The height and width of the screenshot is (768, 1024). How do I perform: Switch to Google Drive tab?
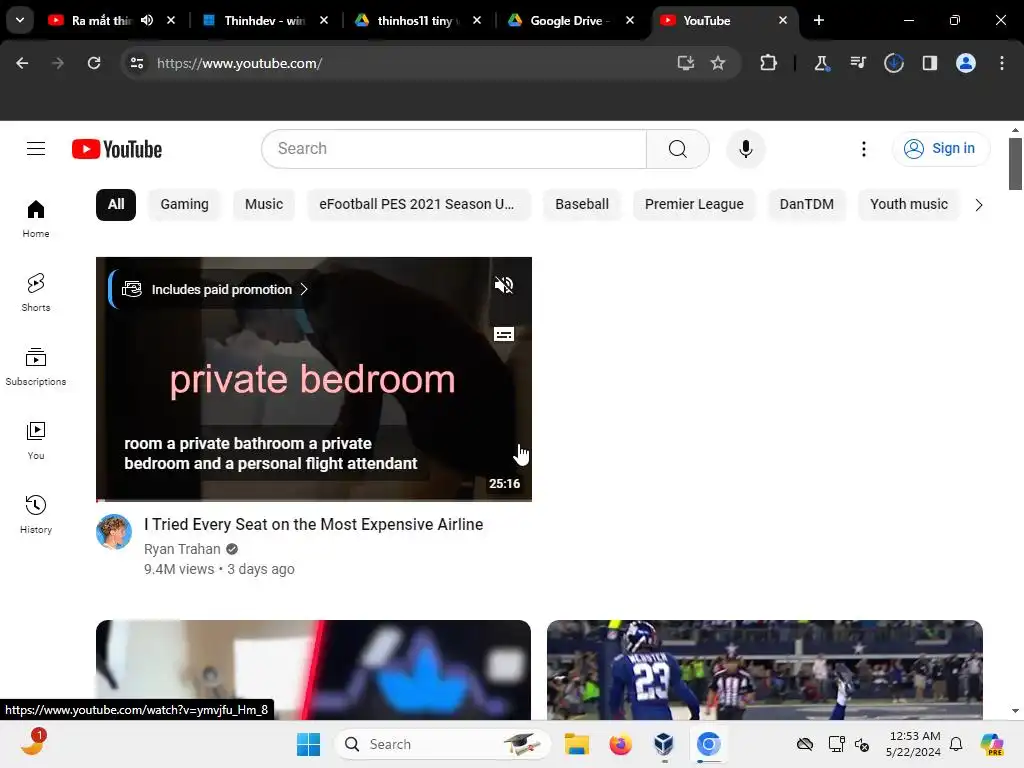point(567,20)
